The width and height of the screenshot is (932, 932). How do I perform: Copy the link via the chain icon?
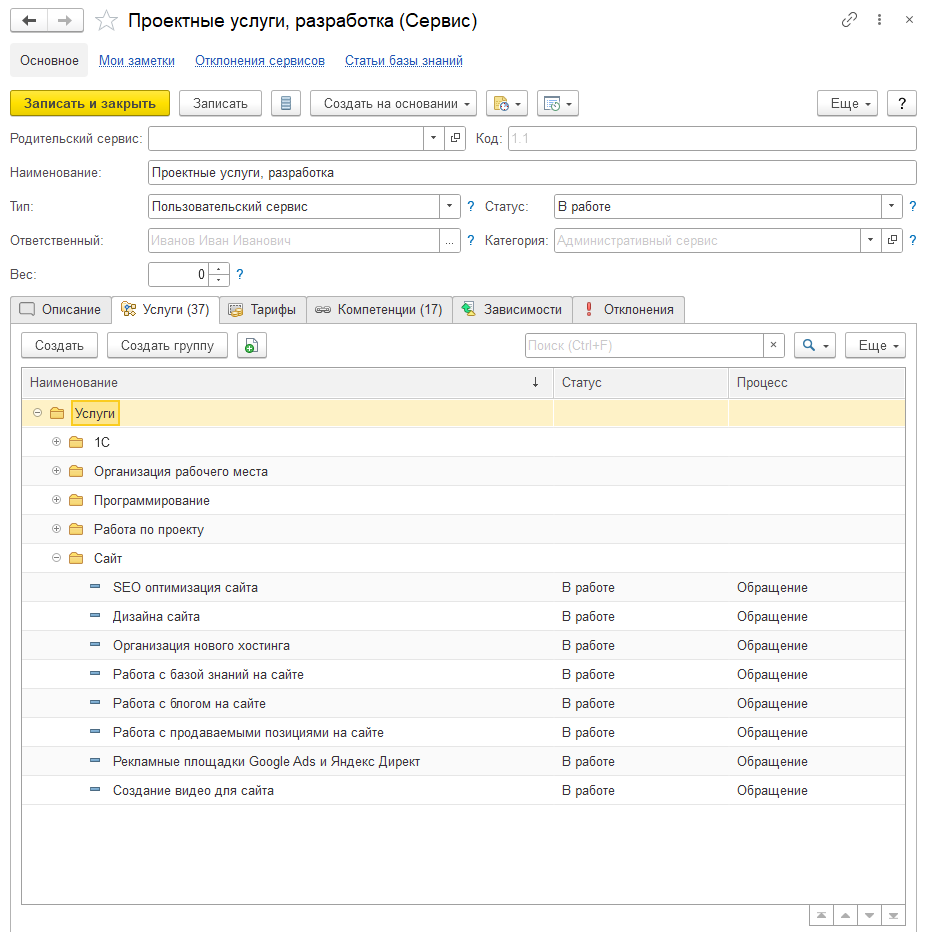pos(849,20)
